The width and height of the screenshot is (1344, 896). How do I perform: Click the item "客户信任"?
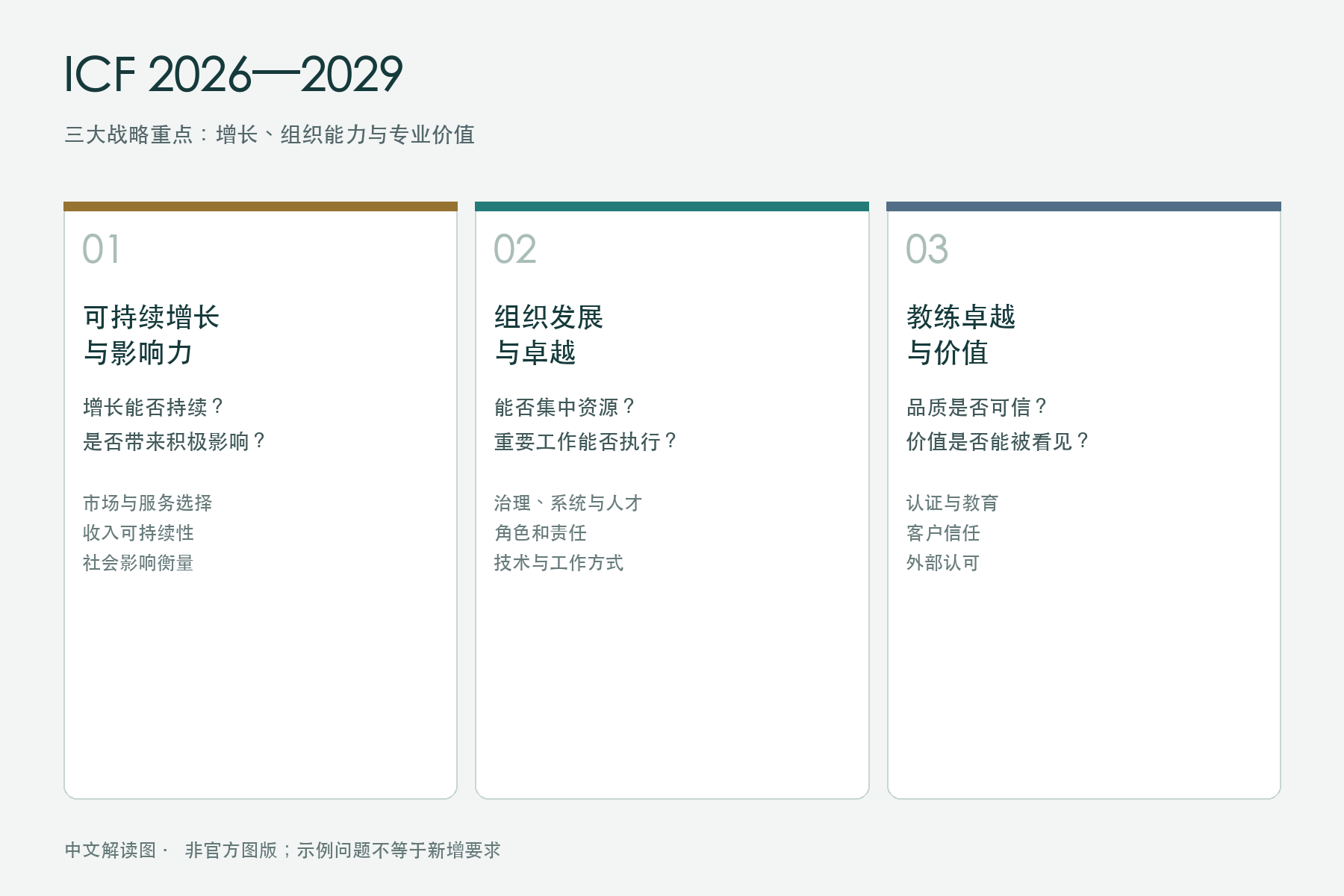[943, 533]
